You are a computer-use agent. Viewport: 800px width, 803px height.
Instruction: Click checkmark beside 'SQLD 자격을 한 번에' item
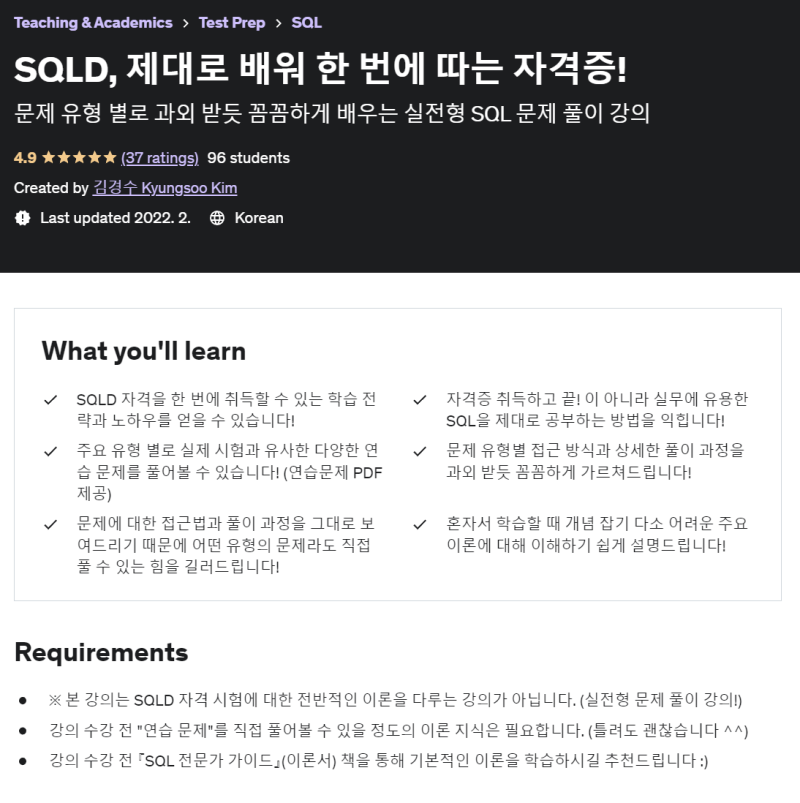click(x=50, y=400)
